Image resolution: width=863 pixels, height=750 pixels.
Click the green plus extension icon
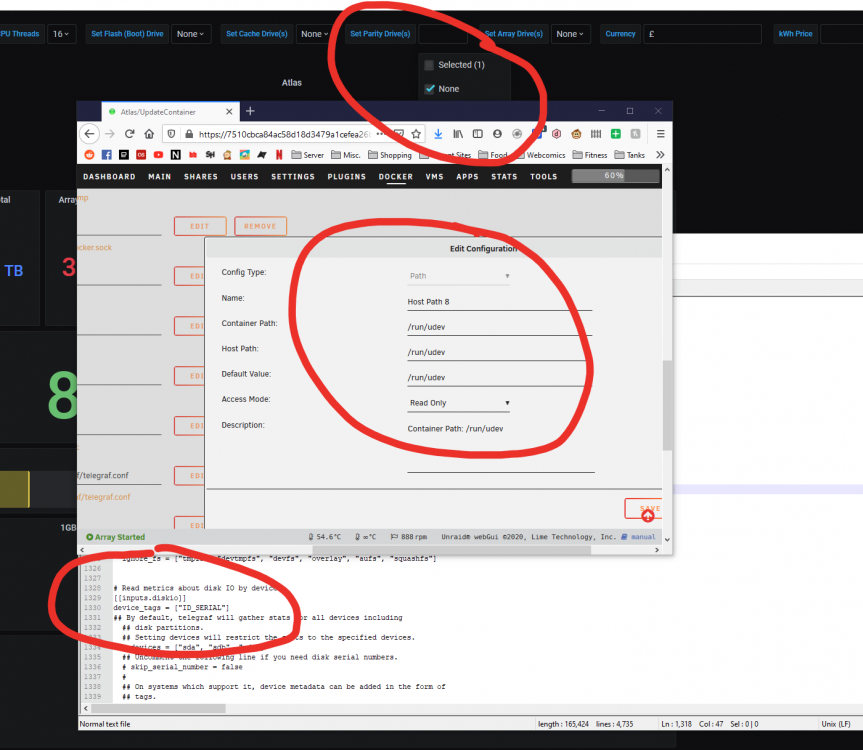(616, 134)
